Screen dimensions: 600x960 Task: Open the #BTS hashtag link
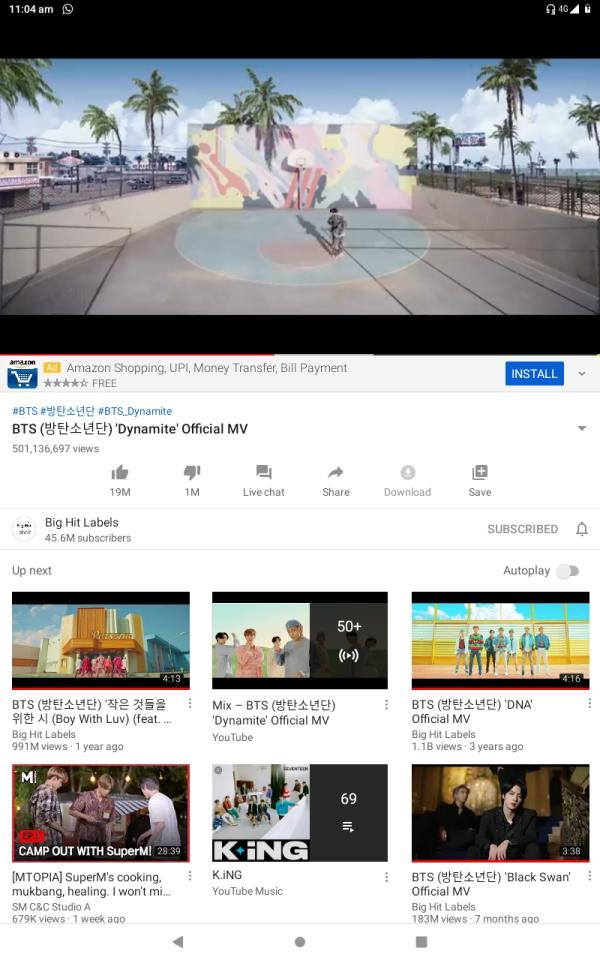(x=25, y=411)
